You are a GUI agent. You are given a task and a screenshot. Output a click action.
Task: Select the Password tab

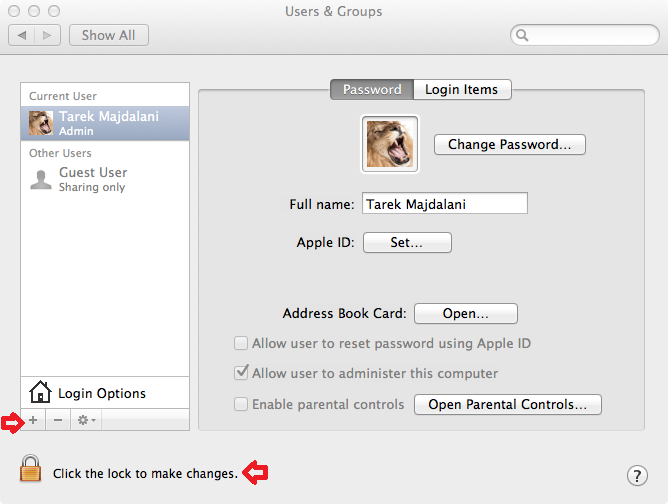point(372,89)
